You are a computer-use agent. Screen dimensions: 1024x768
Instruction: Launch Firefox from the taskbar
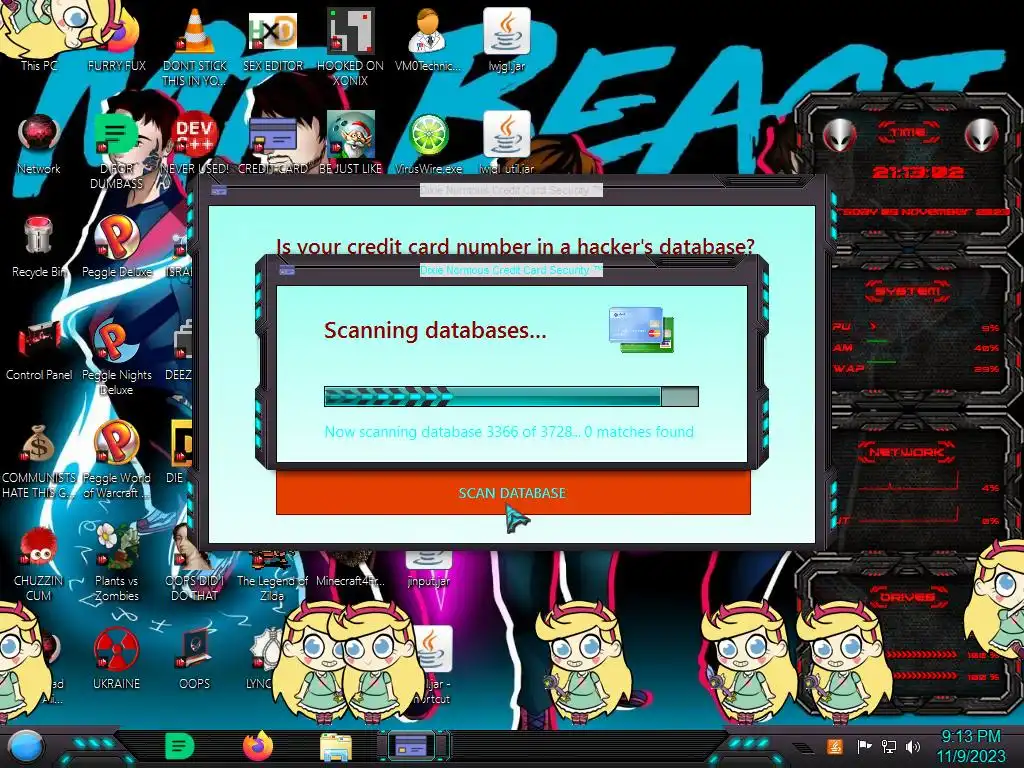coord(258,746)
